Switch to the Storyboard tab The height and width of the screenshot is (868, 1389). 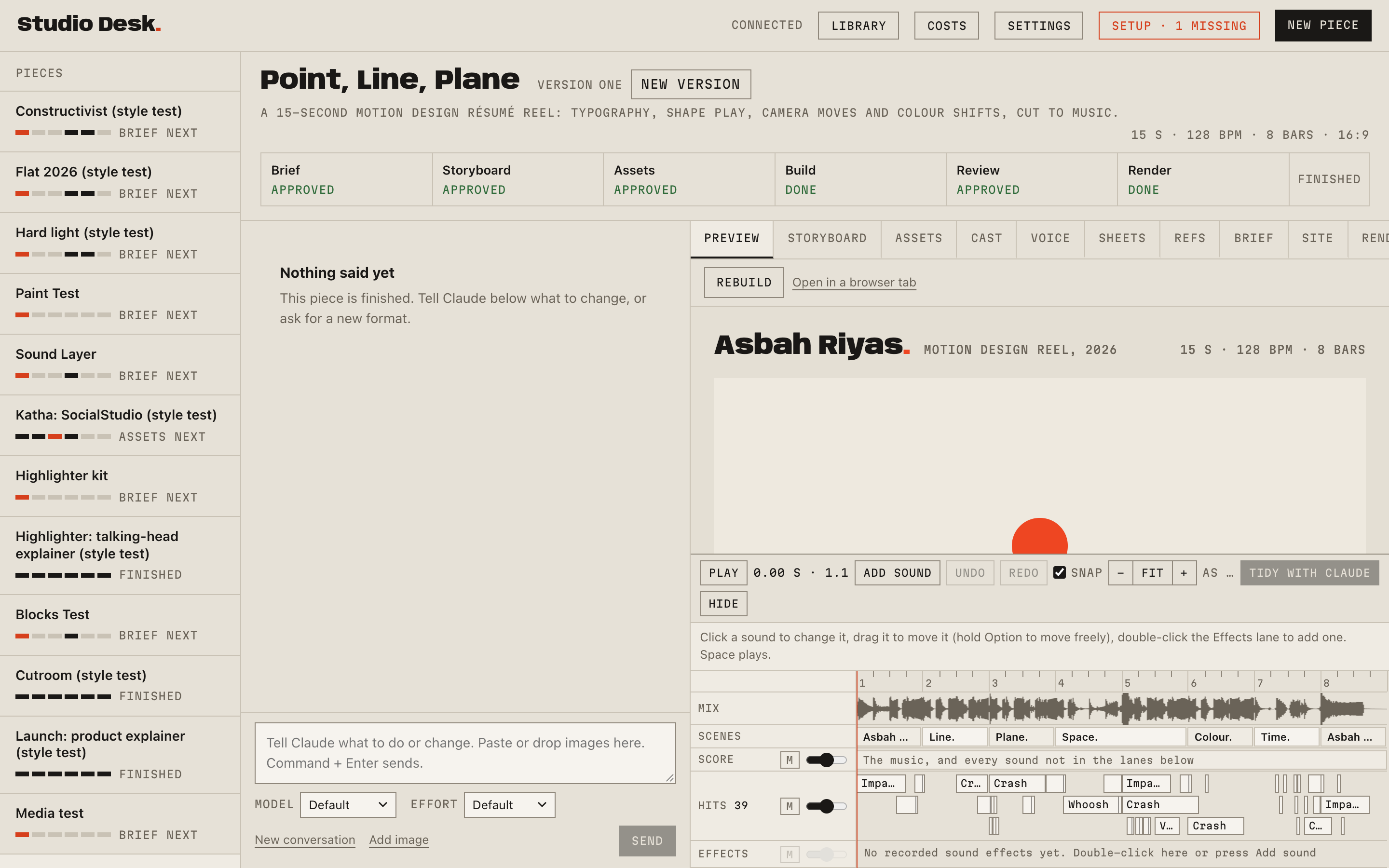pos(827,238)
